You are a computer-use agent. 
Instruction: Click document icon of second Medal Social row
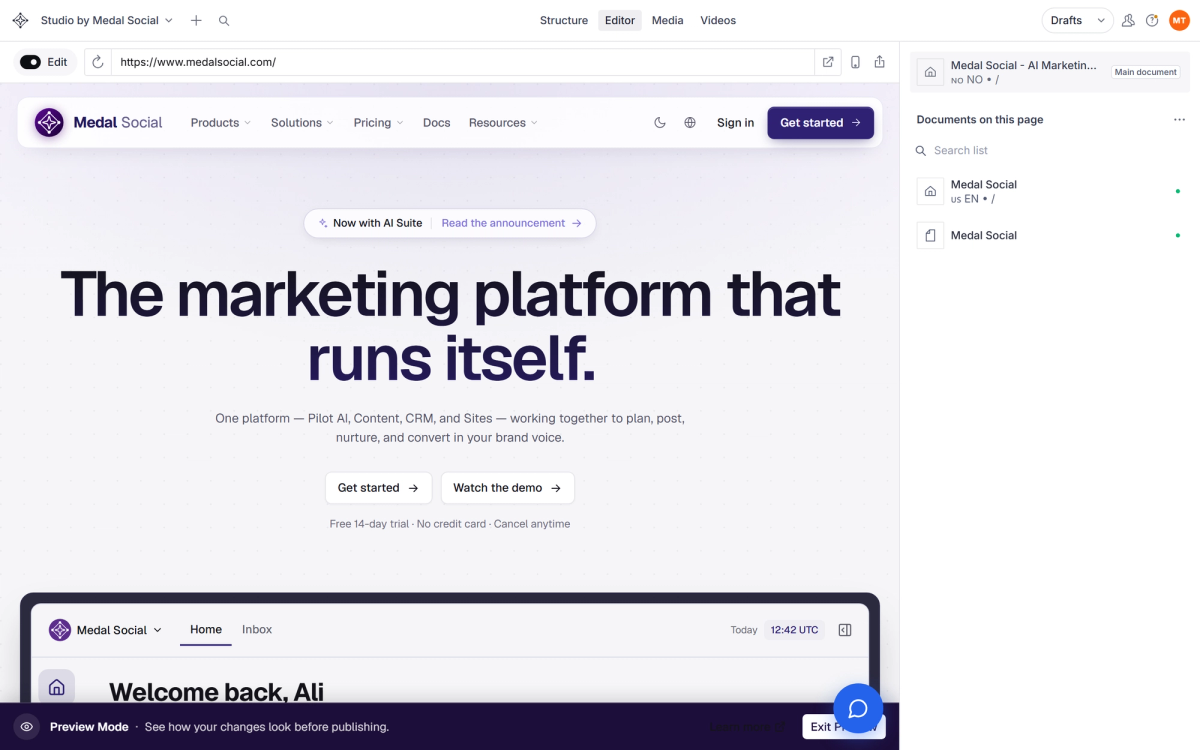tap(930, 235)
